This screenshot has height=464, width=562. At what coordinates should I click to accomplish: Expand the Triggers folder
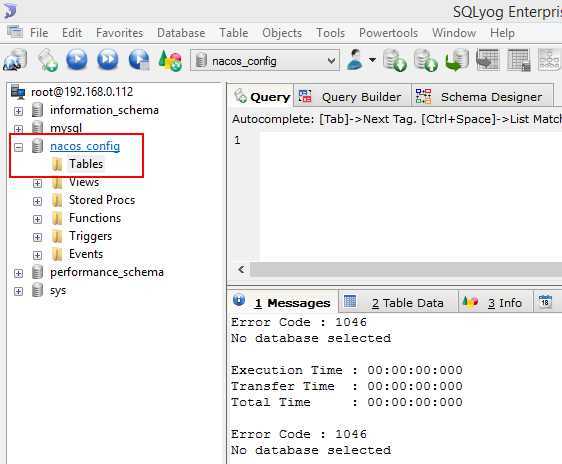click(37, 237)
